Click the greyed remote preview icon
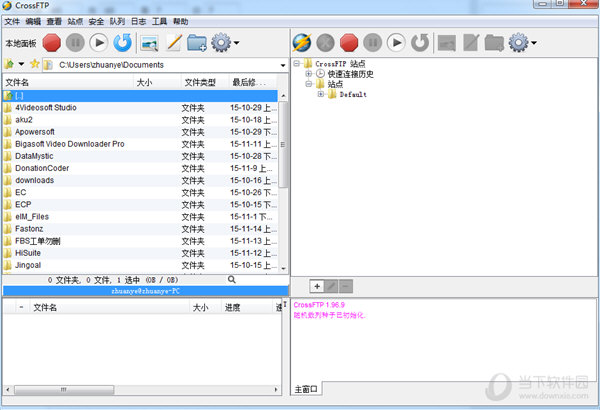 pyautogui.click(x=447, y=43)
